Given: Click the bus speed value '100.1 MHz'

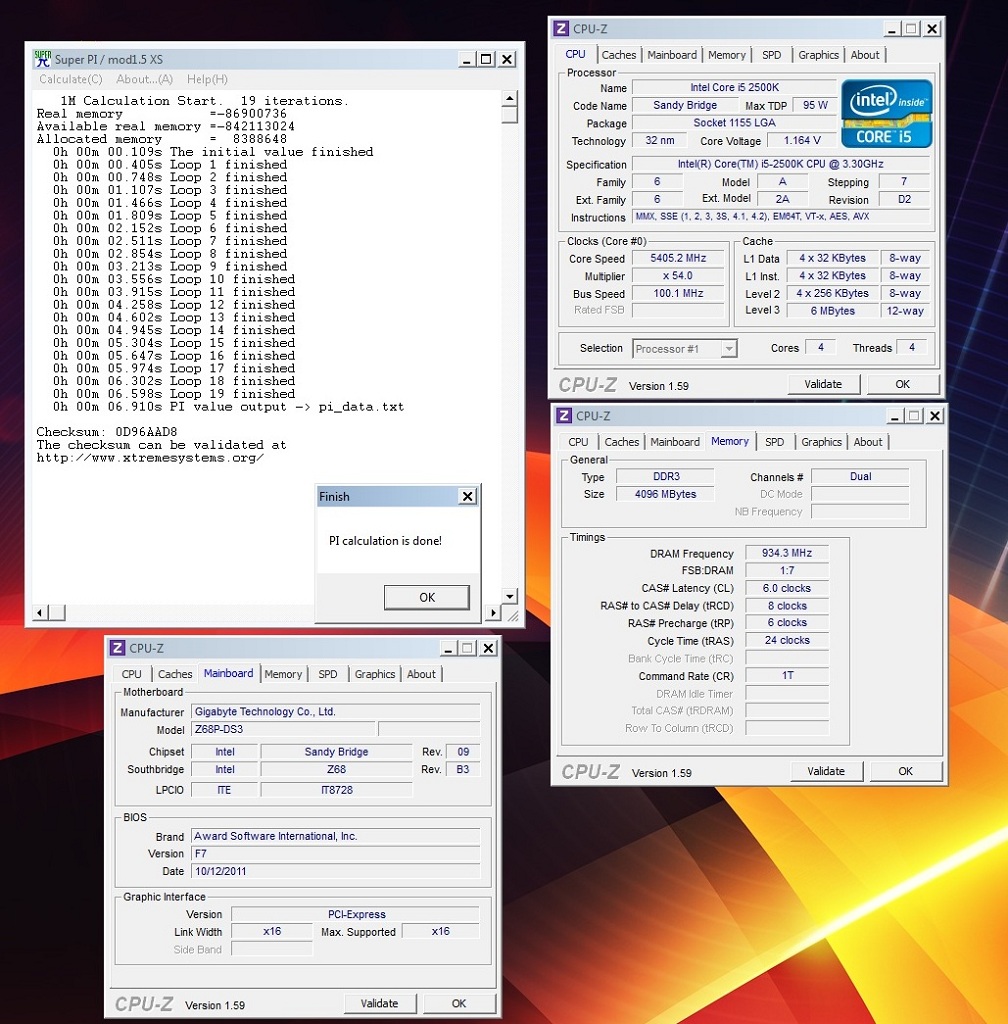Looking at the screenshot, I should tap(678, 293).
